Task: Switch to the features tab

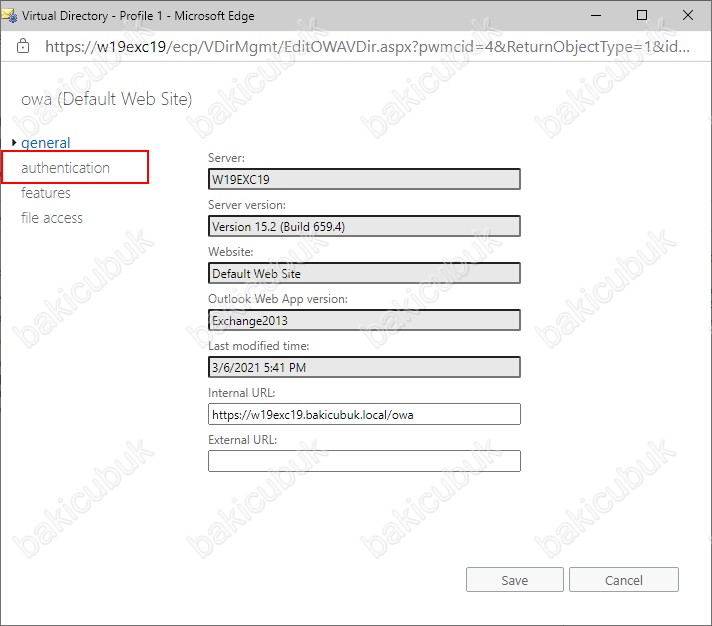Action: (x=45, y=193)
